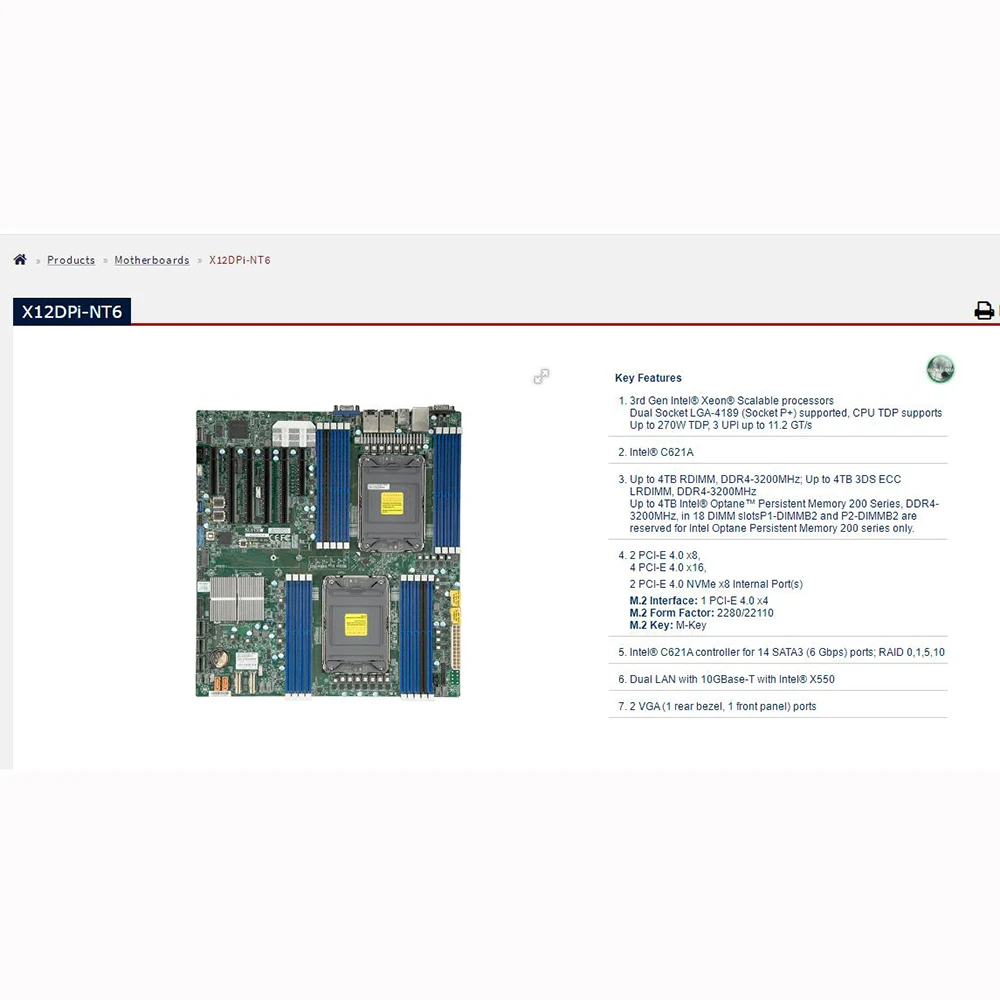The height and width of the screenshot is (1000, 1000).
Task: Click the 2 VGA ports feature line
Action: click(x=723, y=706)
